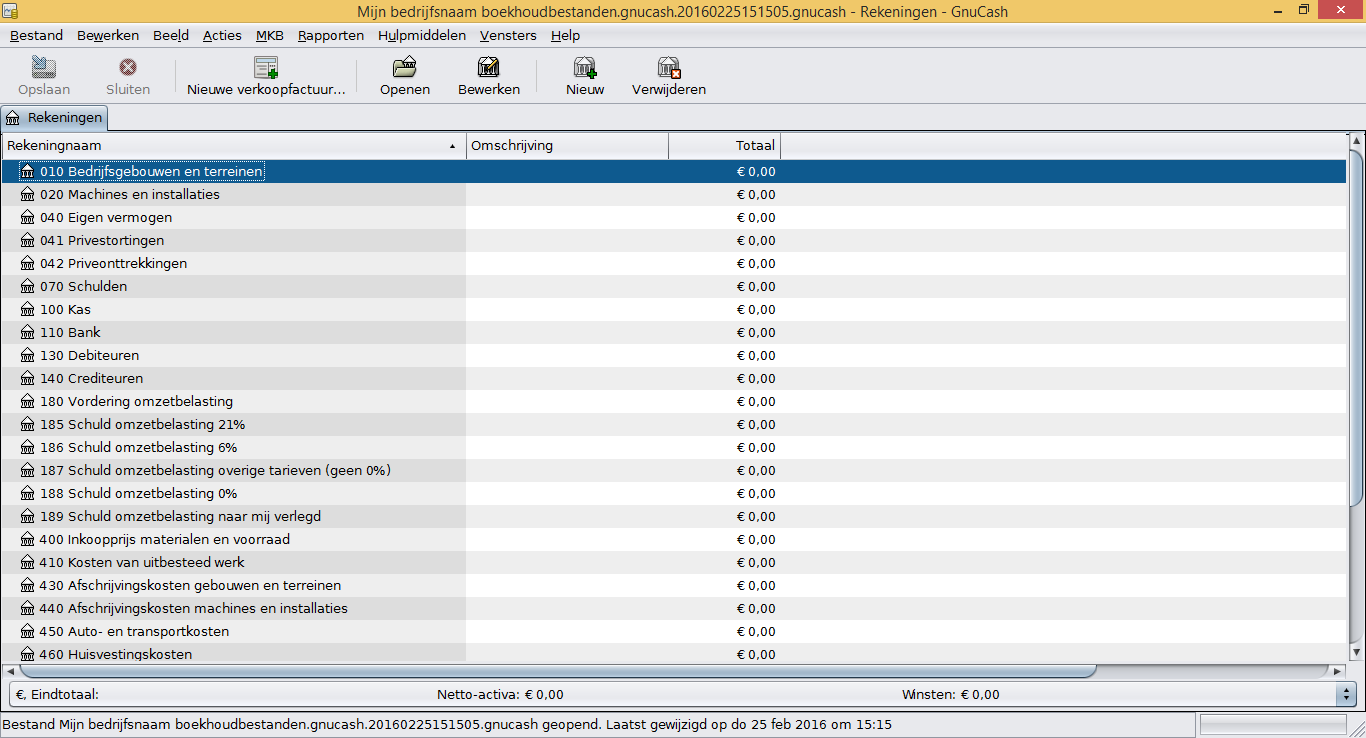Click the Bewerken edit account icon

tap(489, 68)
